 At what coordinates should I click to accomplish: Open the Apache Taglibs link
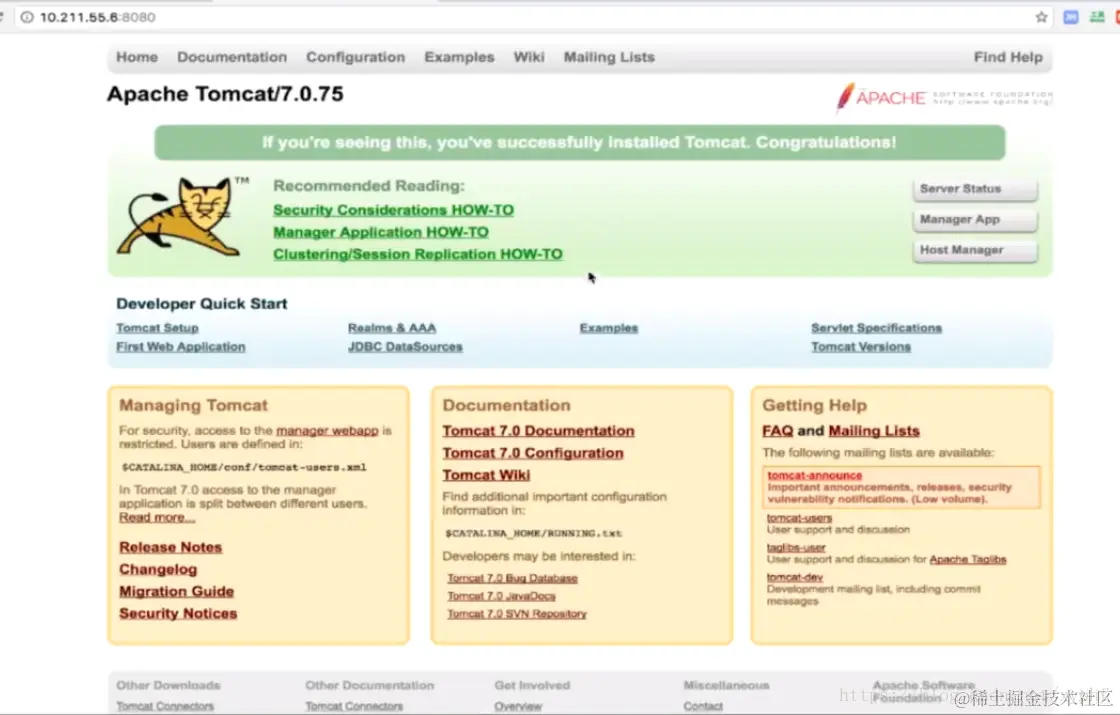click(968, 559)
